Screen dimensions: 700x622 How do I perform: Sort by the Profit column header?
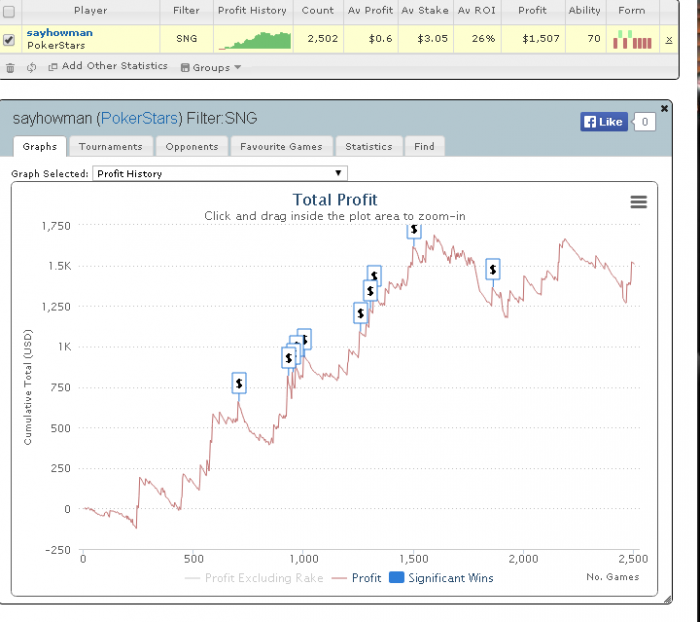point(533,11)
